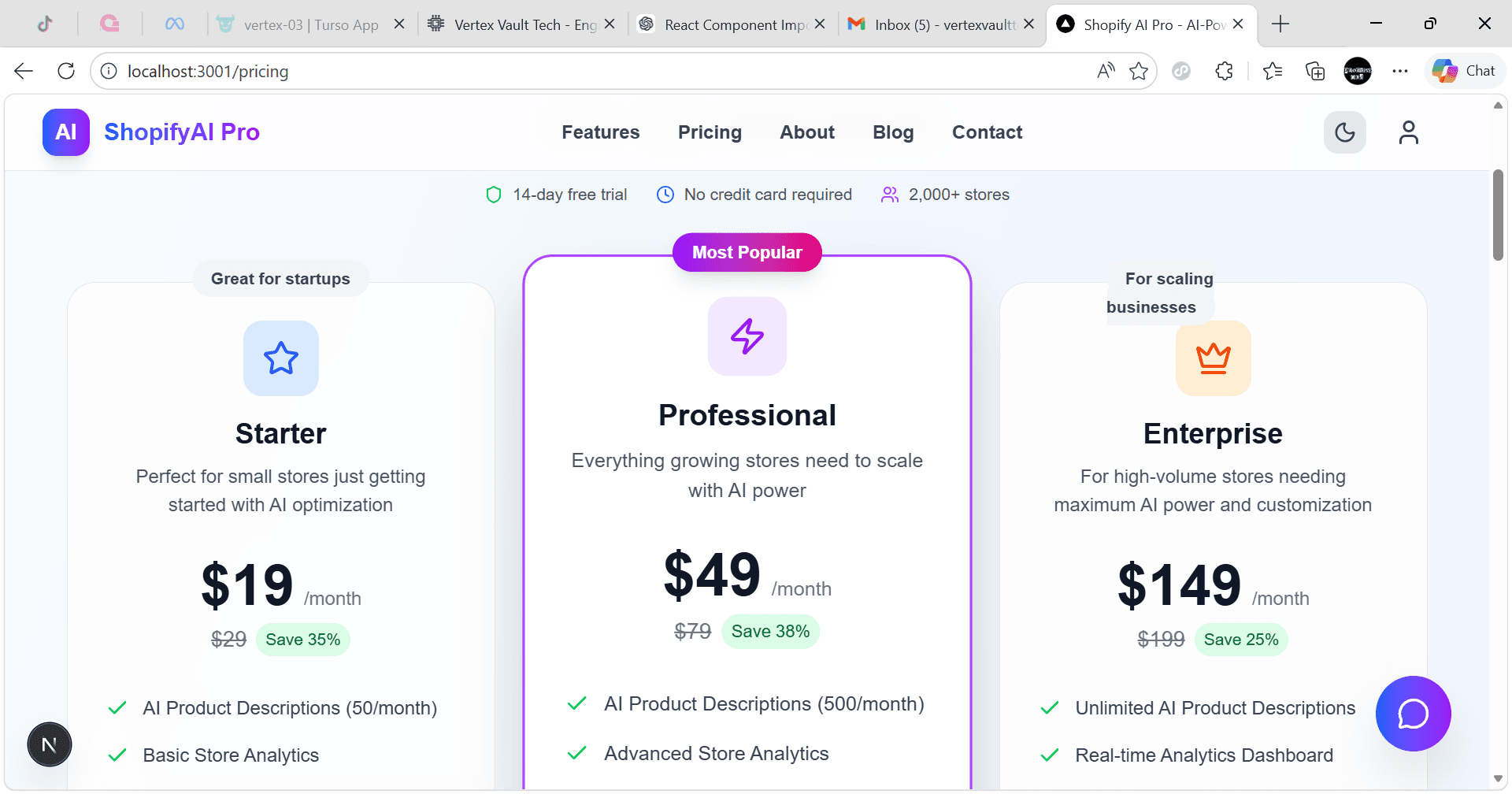1512x794 pixels.
Task: Open the Blog nav item
Action: (x=893, y=132)
